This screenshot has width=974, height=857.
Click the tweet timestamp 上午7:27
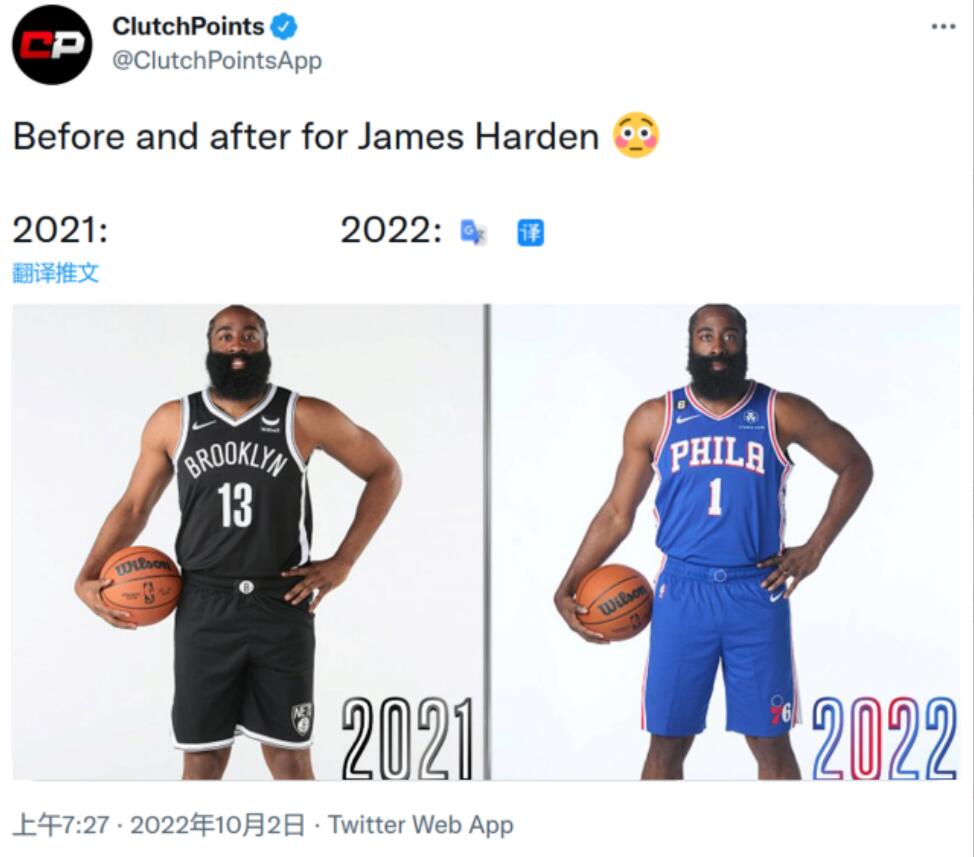61,825
